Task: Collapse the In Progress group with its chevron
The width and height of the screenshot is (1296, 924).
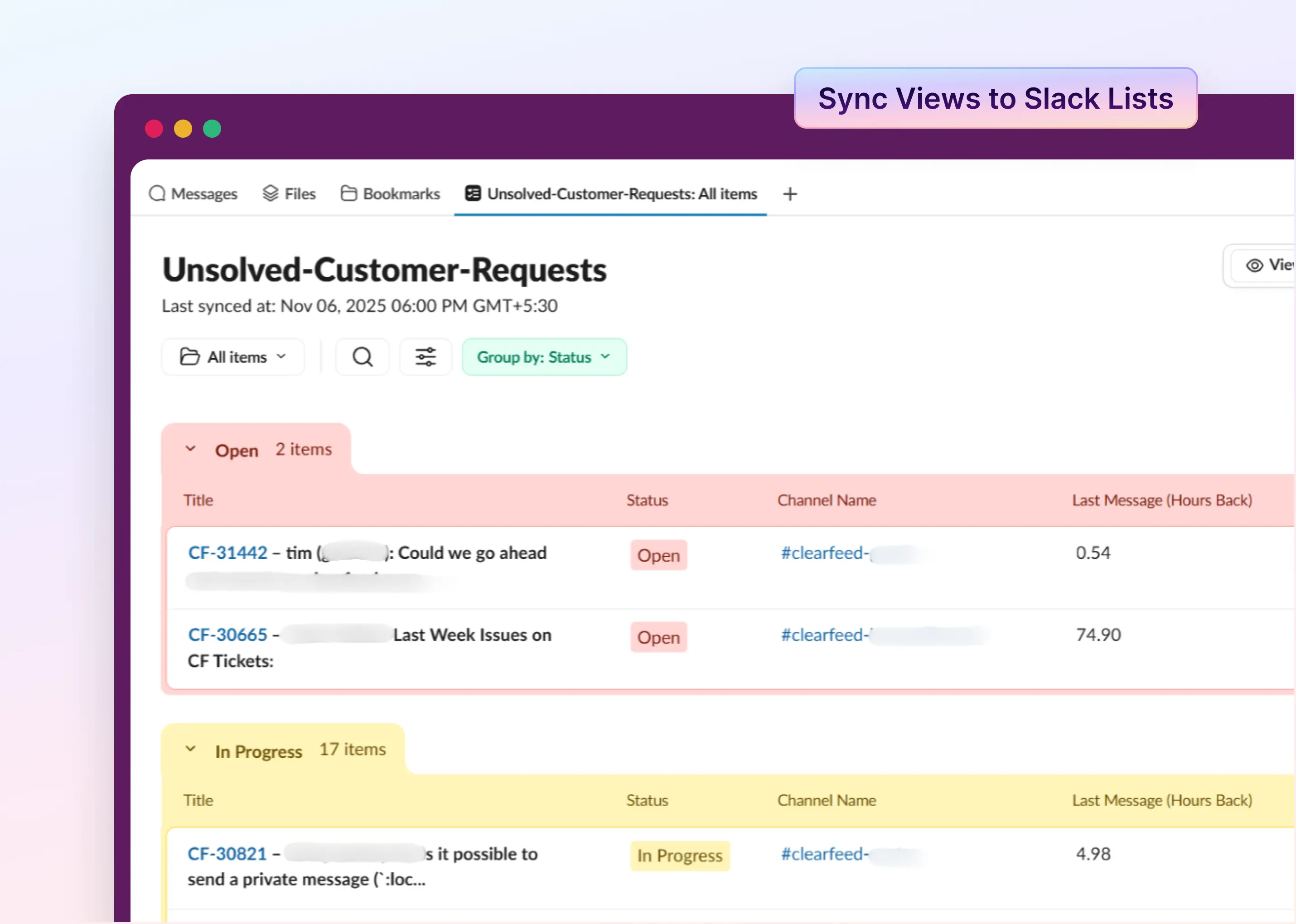Action: click(x=190, y=750)
